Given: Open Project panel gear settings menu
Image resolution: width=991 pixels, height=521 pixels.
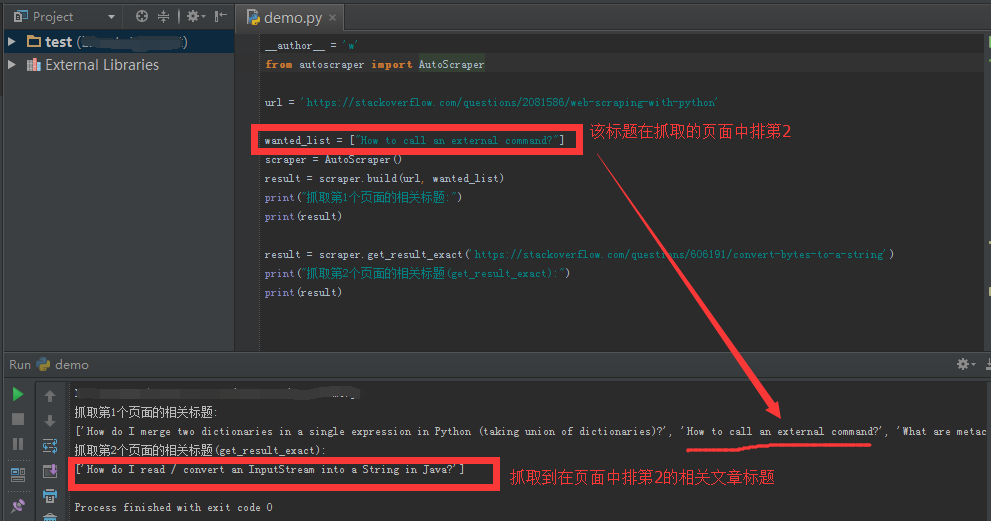Looking at the screenshot, I should [193, 16].
